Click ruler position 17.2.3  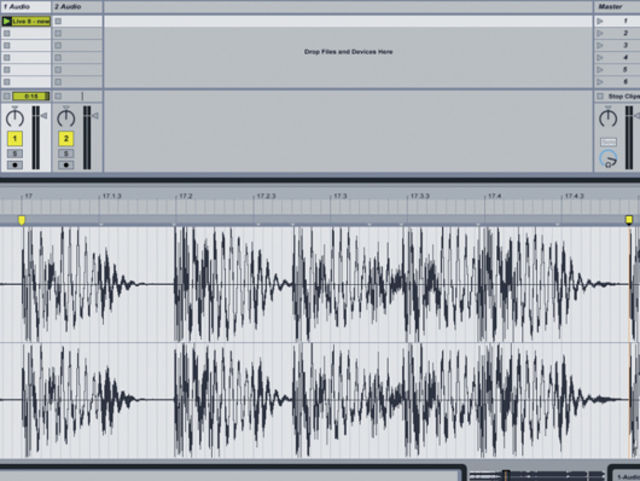[266, 196]
